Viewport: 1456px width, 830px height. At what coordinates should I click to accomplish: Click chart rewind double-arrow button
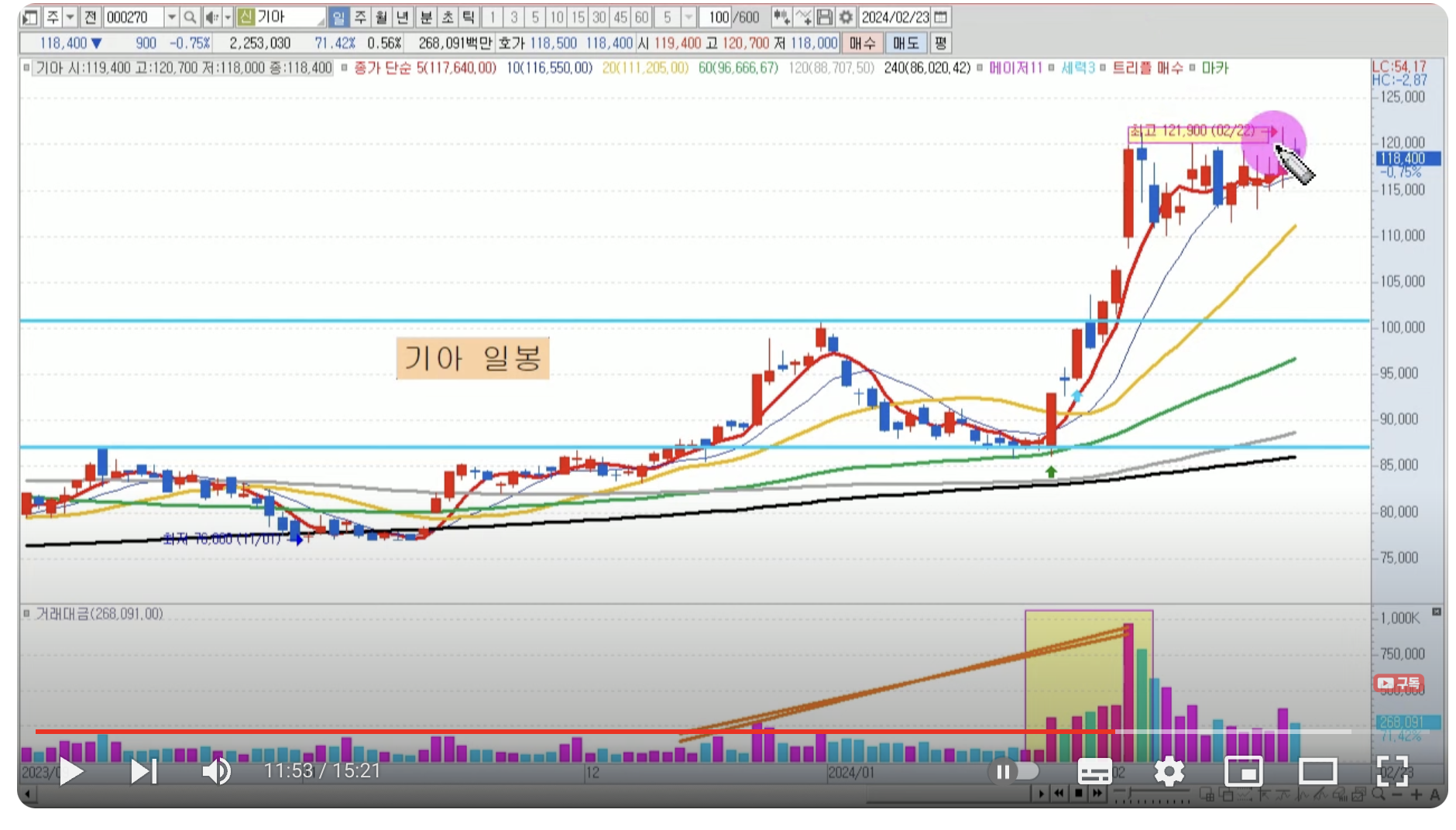pyautogui.click(x=1059, y=794)
